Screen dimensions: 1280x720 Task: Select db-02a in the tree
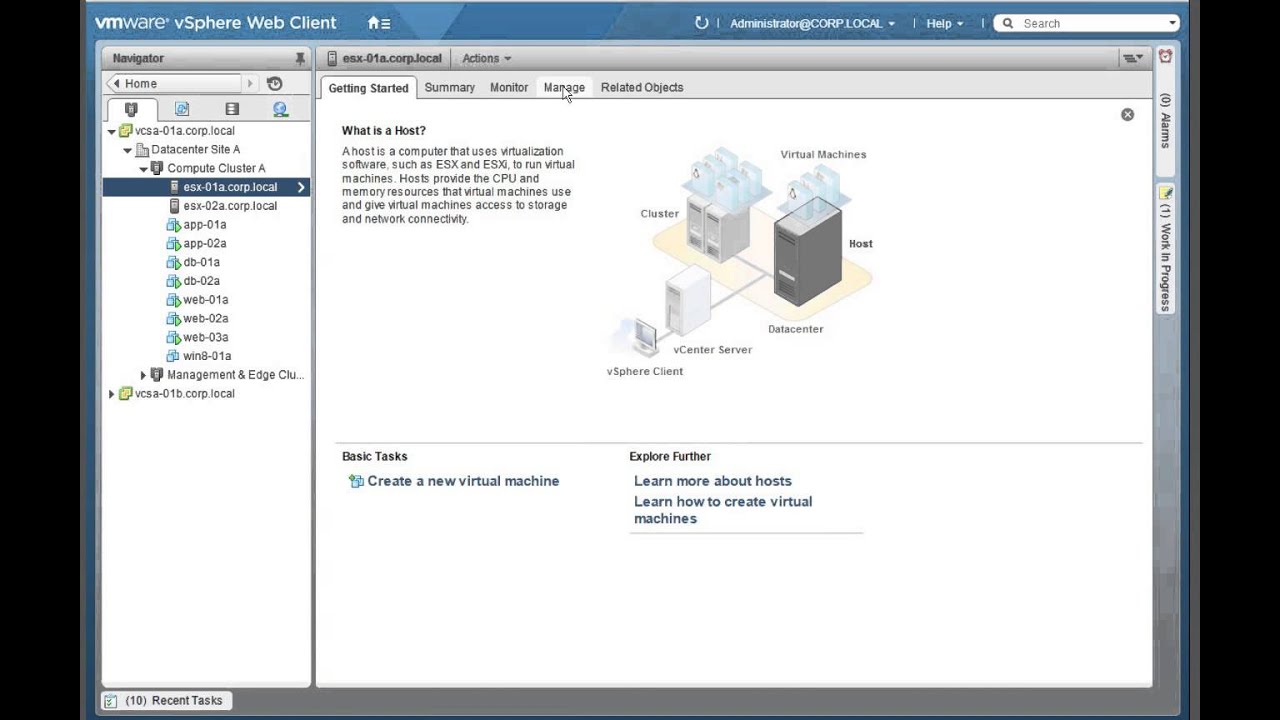tap(201, 282)
